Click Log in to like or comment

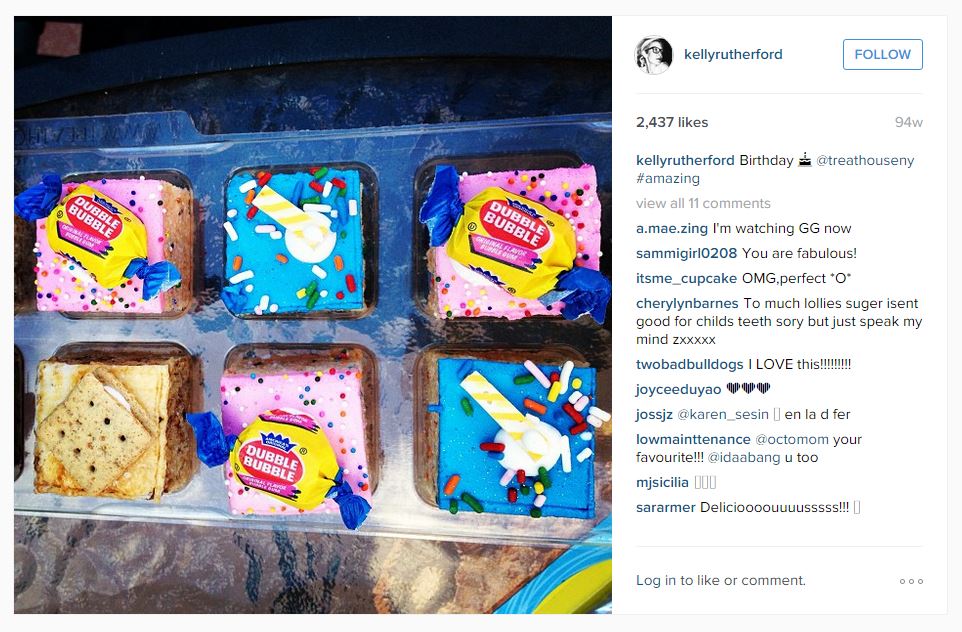point(721,580)
